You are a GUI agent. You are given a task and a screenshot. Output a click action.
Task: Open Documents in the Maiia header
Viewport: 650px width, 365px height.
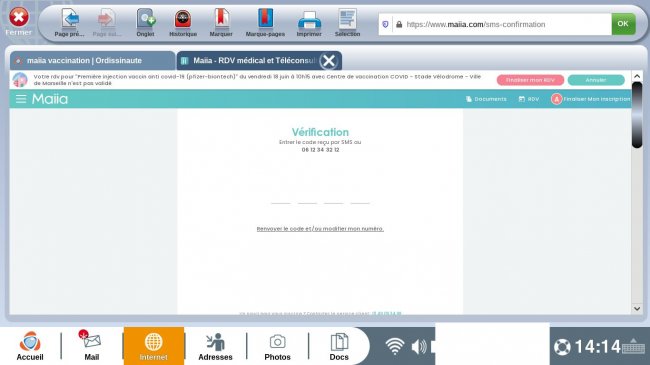click(486, 99)
